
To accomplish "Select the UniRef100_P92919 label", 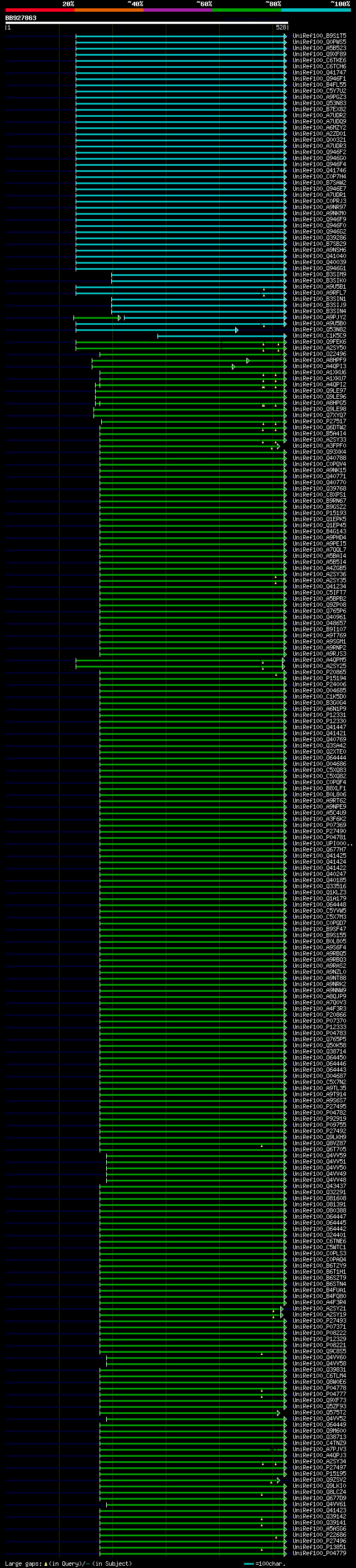I will tap(319, 1119).
